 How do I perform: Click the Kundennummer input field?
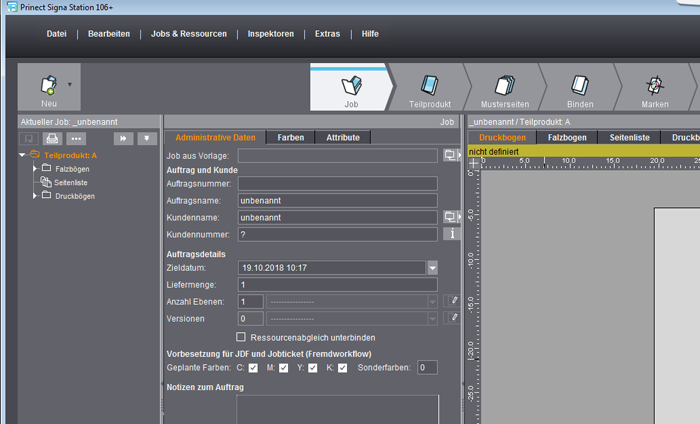tap(338, 234)
